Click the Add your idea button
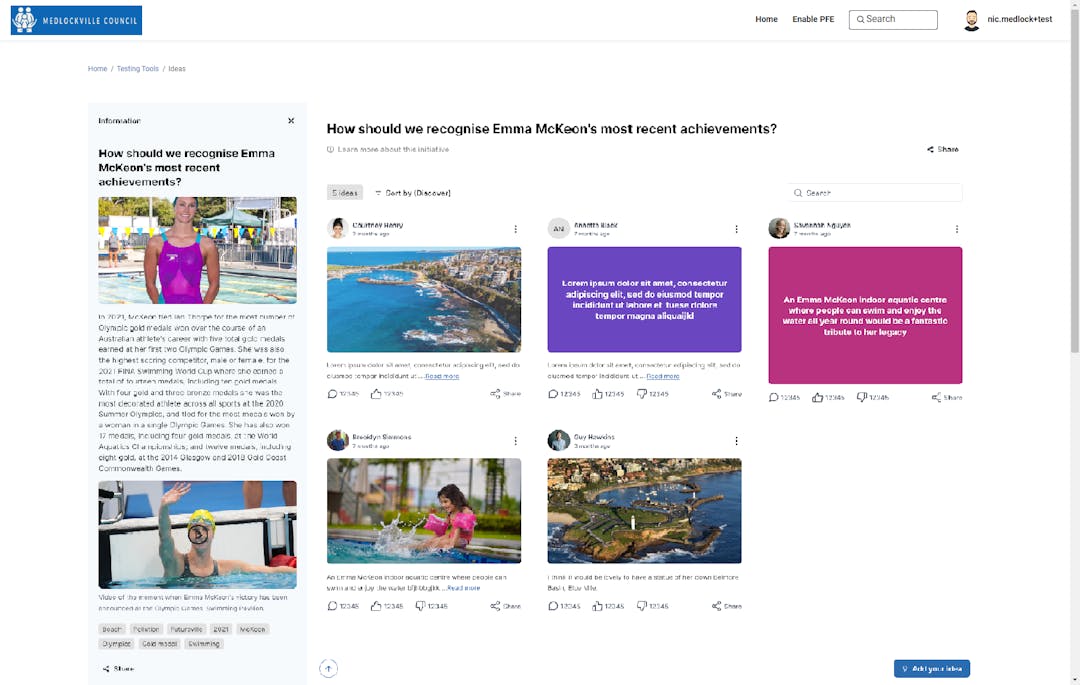Image resolution: width=1080 pixels, height=685 pixels. pos(931,669)
